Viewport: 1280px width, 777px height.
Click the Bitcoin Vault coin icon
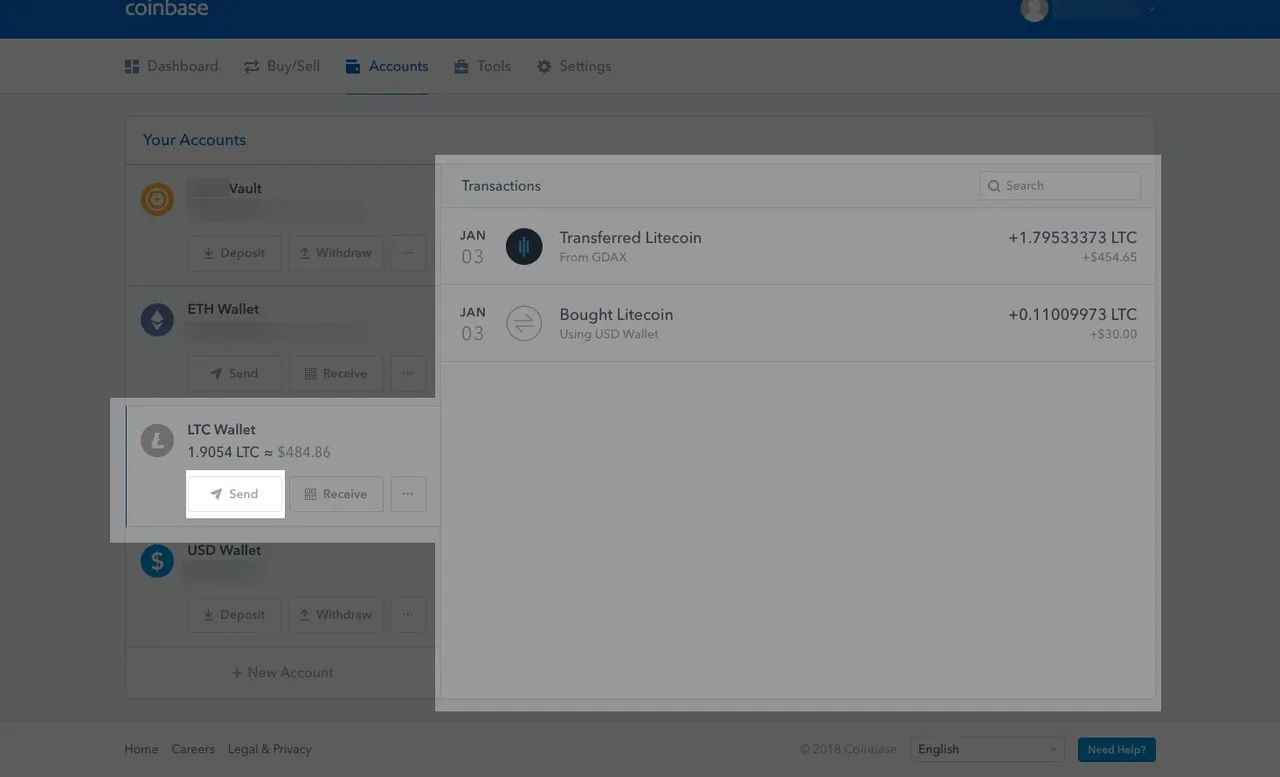click(157, 200)
